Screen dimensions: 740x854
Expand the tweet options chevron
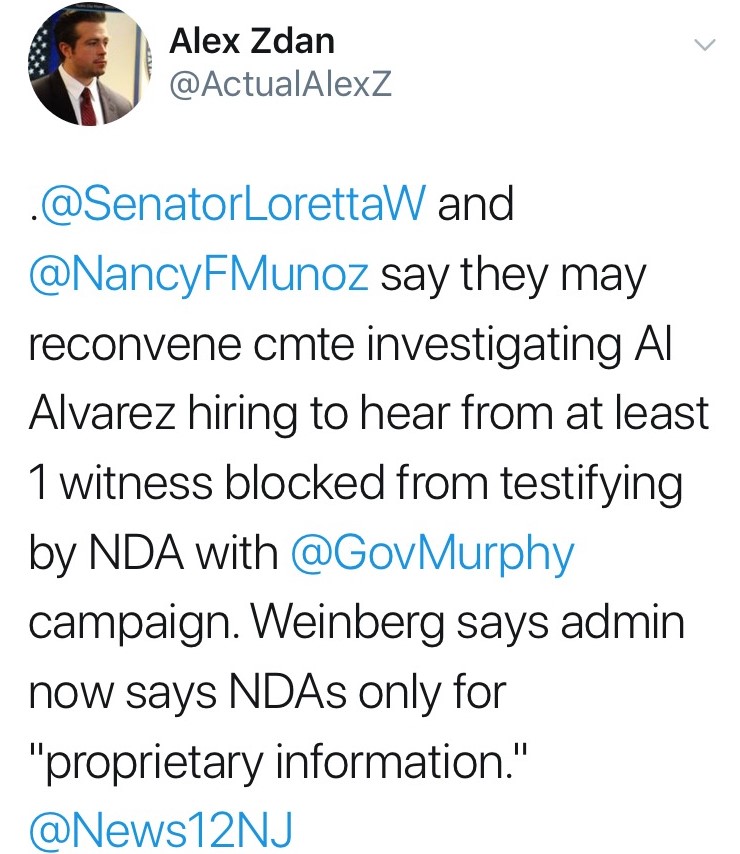705,45
